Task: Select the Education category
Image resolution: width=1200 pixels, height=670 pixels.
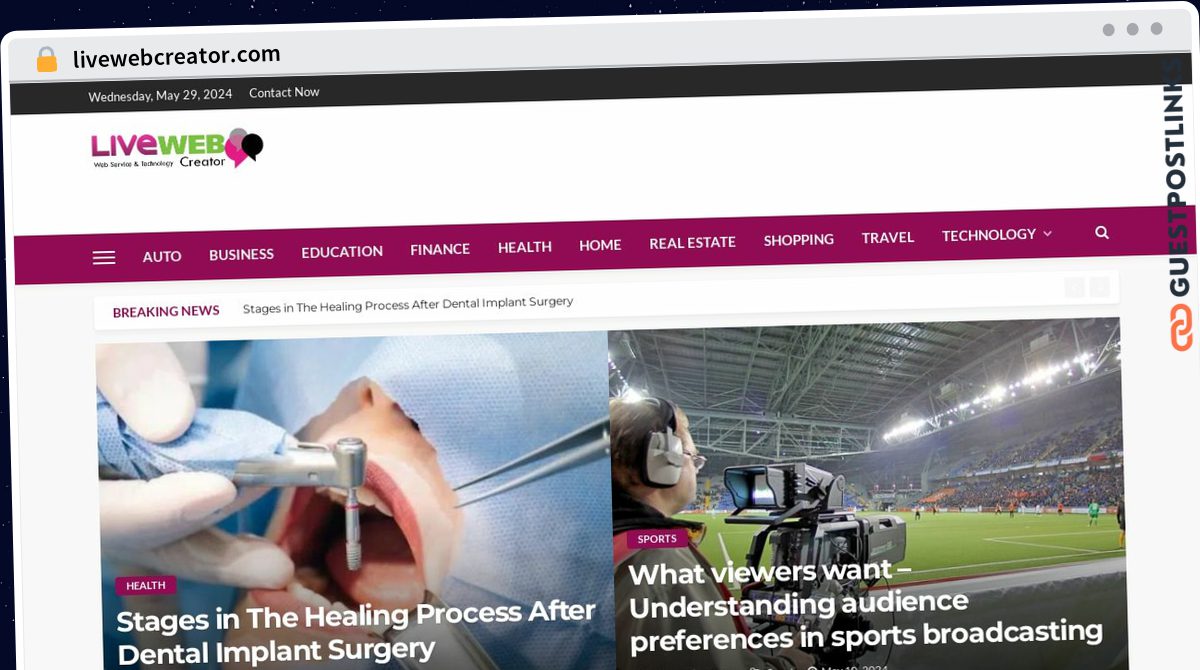Action: click(342, 251)
